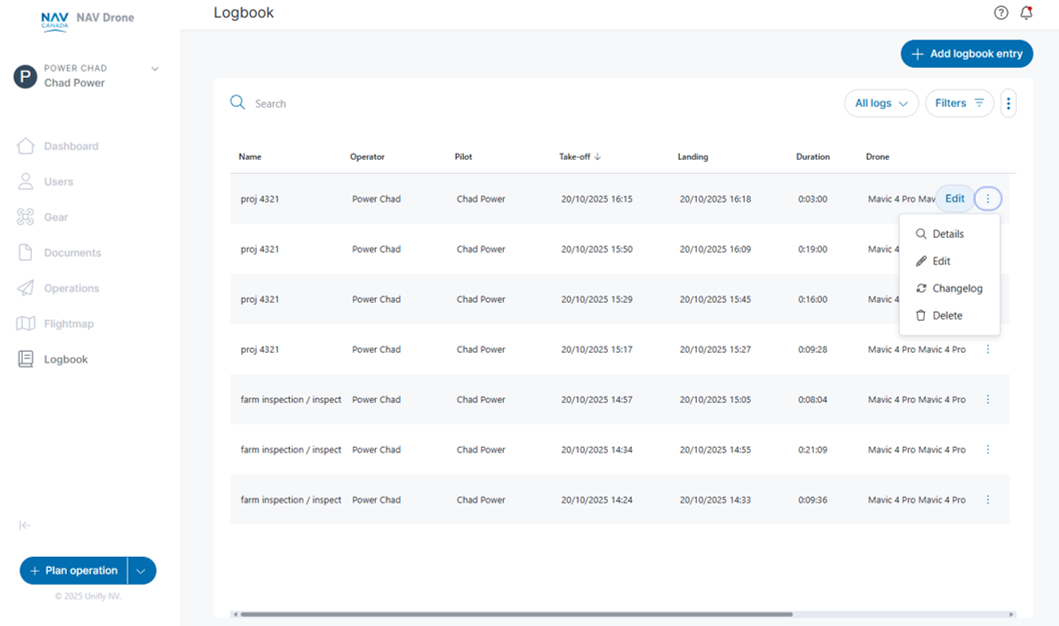Open Operations via paper plane icon
This screenshot has width=1059, height=626.
(x=26, y=288)
